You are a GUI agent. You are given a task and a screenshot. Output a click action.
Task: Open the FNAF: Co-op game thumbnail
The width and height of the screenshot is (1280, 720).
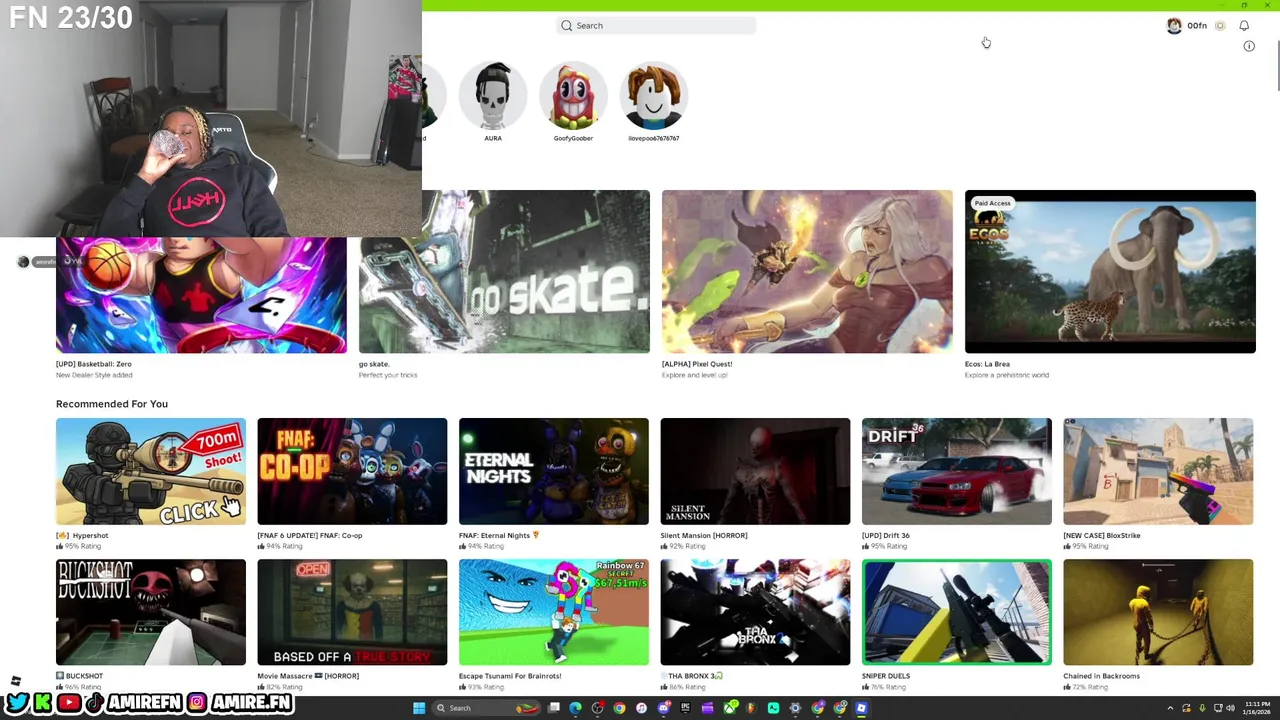coord(352,471)
